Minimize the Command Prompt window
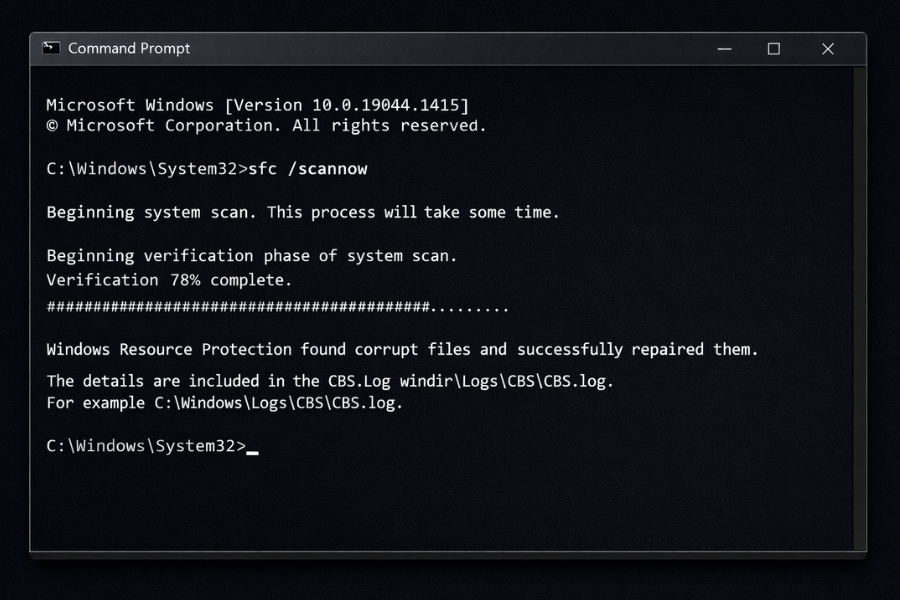This screenshot has height=600, width=900. pos(724,48)
